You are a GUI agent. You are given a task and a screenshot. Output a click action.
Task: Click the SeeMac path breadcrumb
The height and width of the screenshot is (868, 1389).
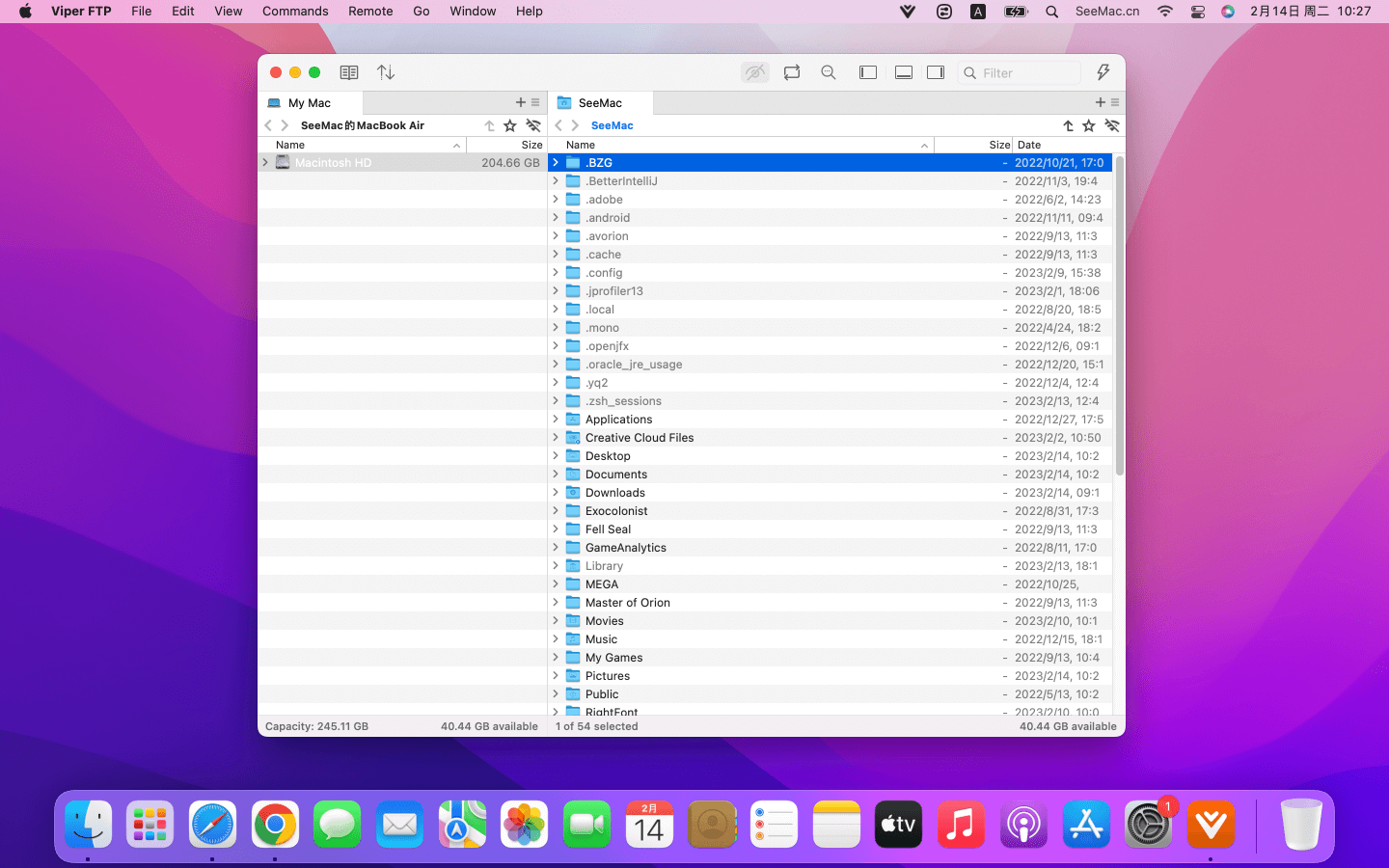612,125
